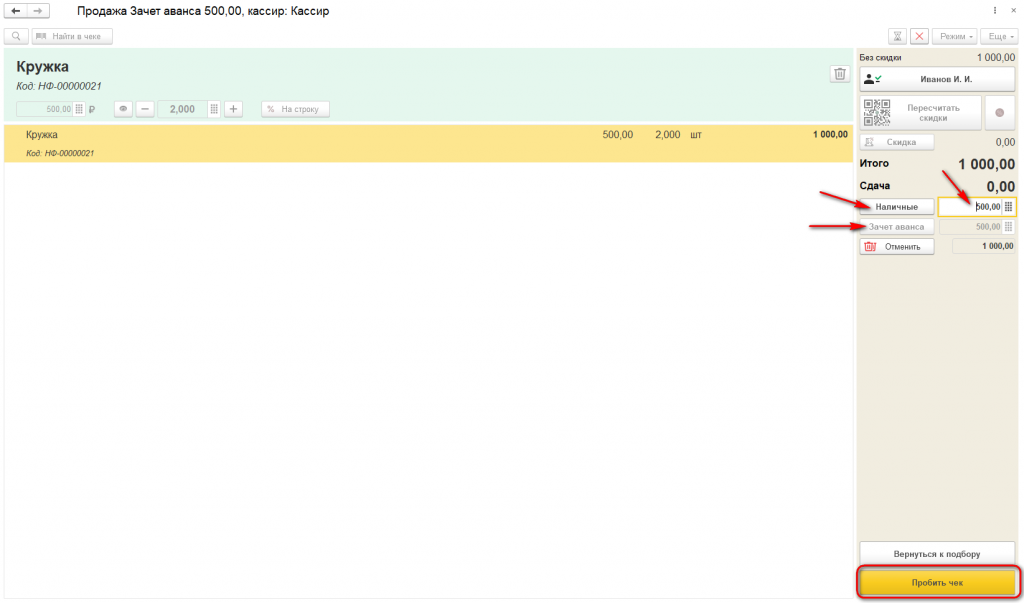Cancel receipt with the red X icon

[920, 37]
